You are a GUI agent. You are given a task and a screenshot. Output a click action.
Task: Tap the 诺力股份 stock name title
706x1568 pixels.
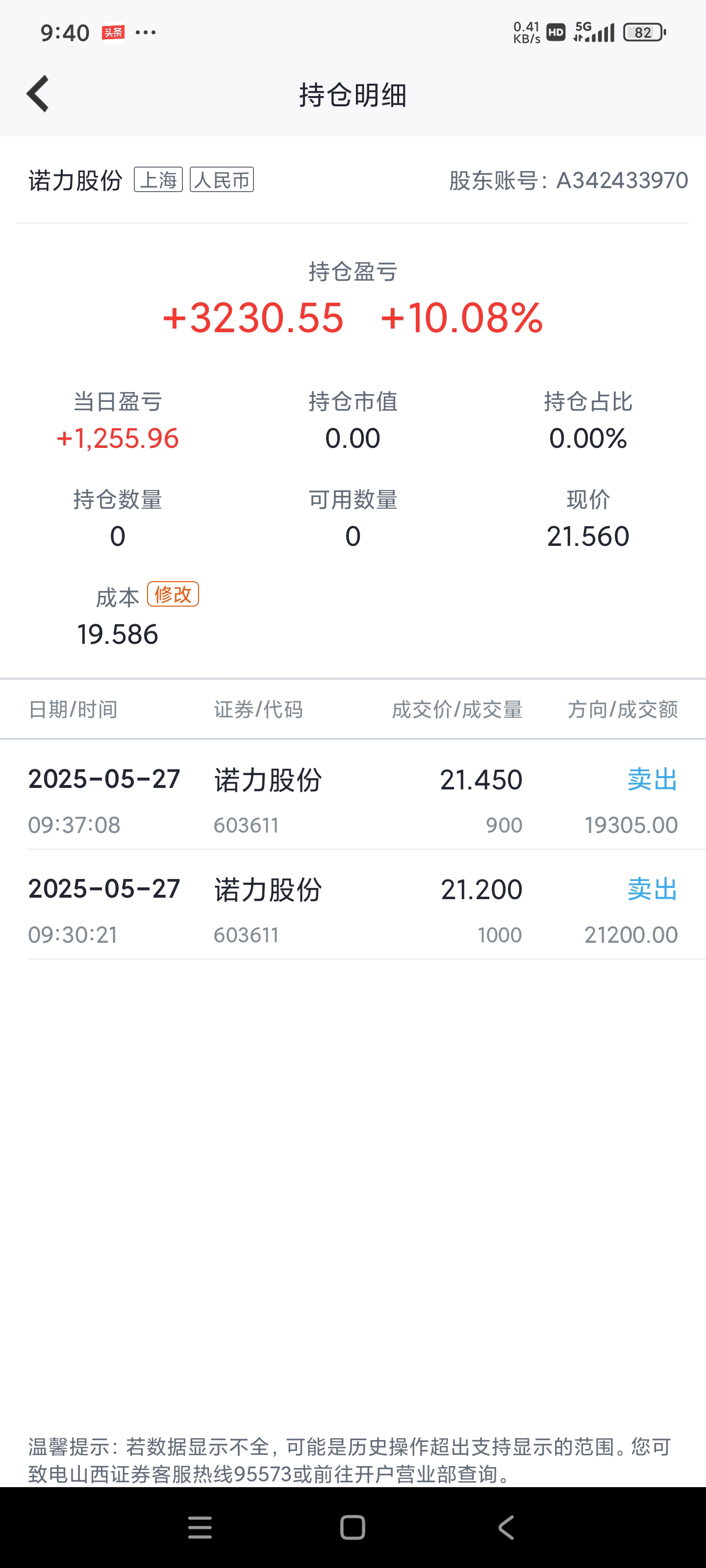76,180
